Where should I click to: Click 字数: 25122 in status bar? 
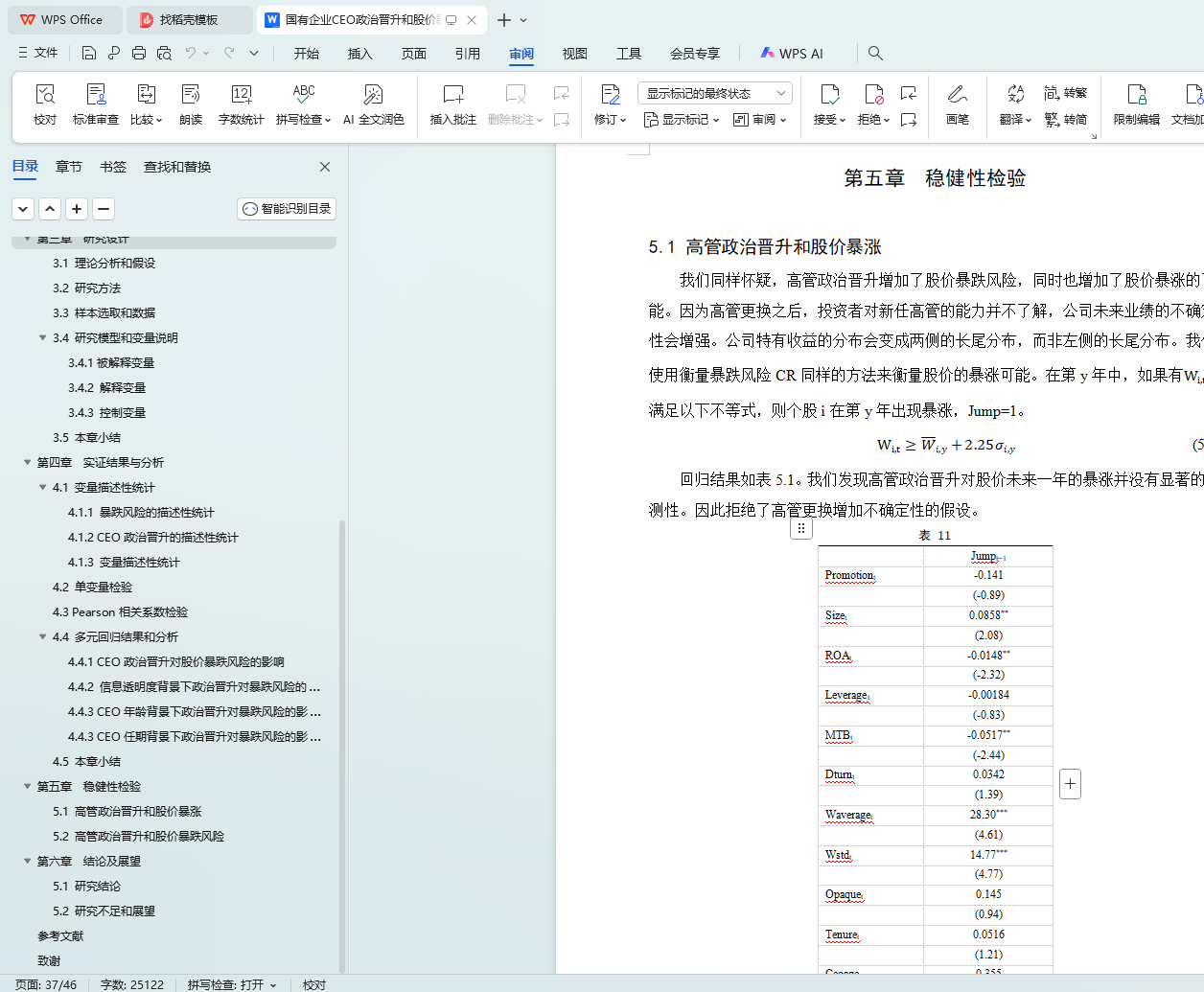[x=132, y=984]
